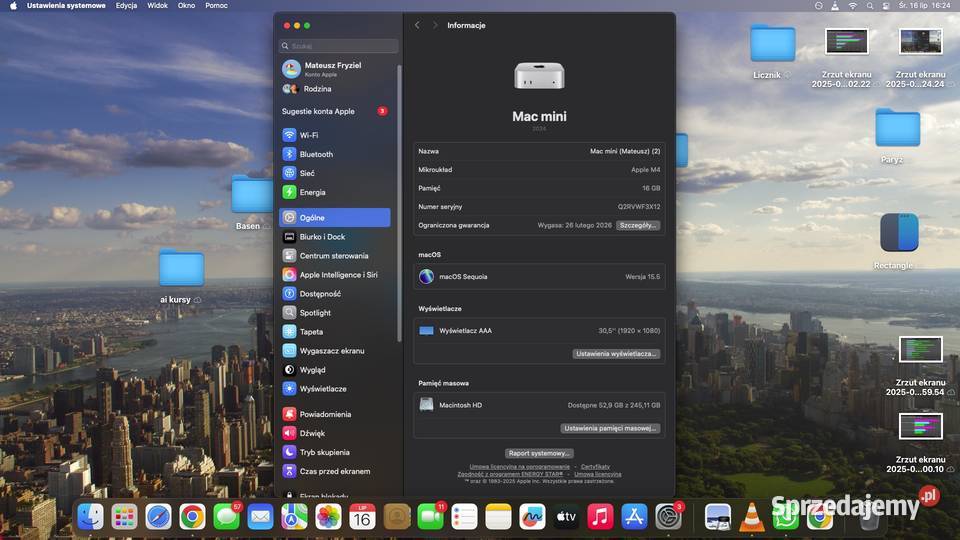Open Wygląd settings
This screenshot has height=540, width=960.
pos(334,370)
